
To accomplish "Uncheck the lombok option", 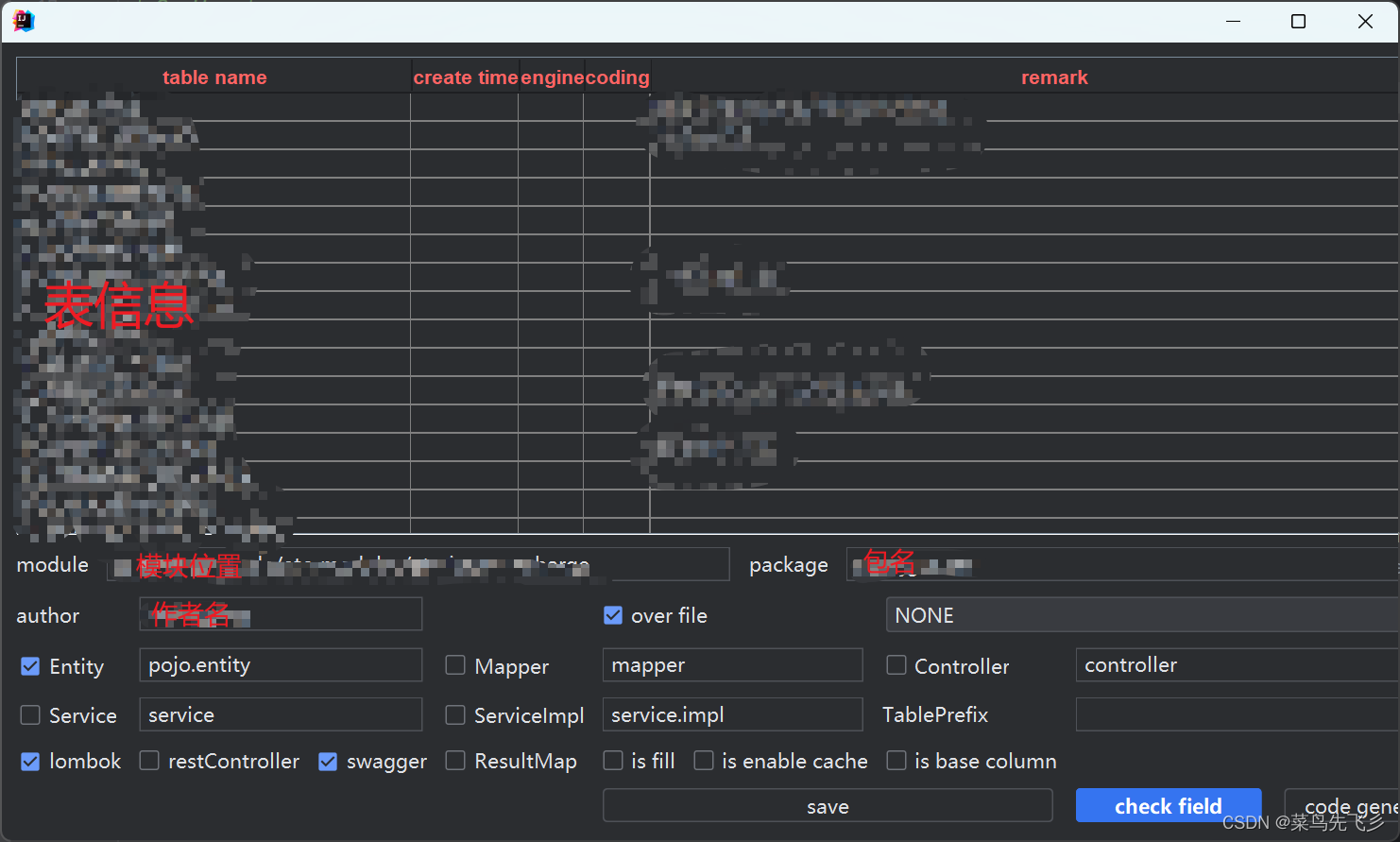I will pos(30,761).
